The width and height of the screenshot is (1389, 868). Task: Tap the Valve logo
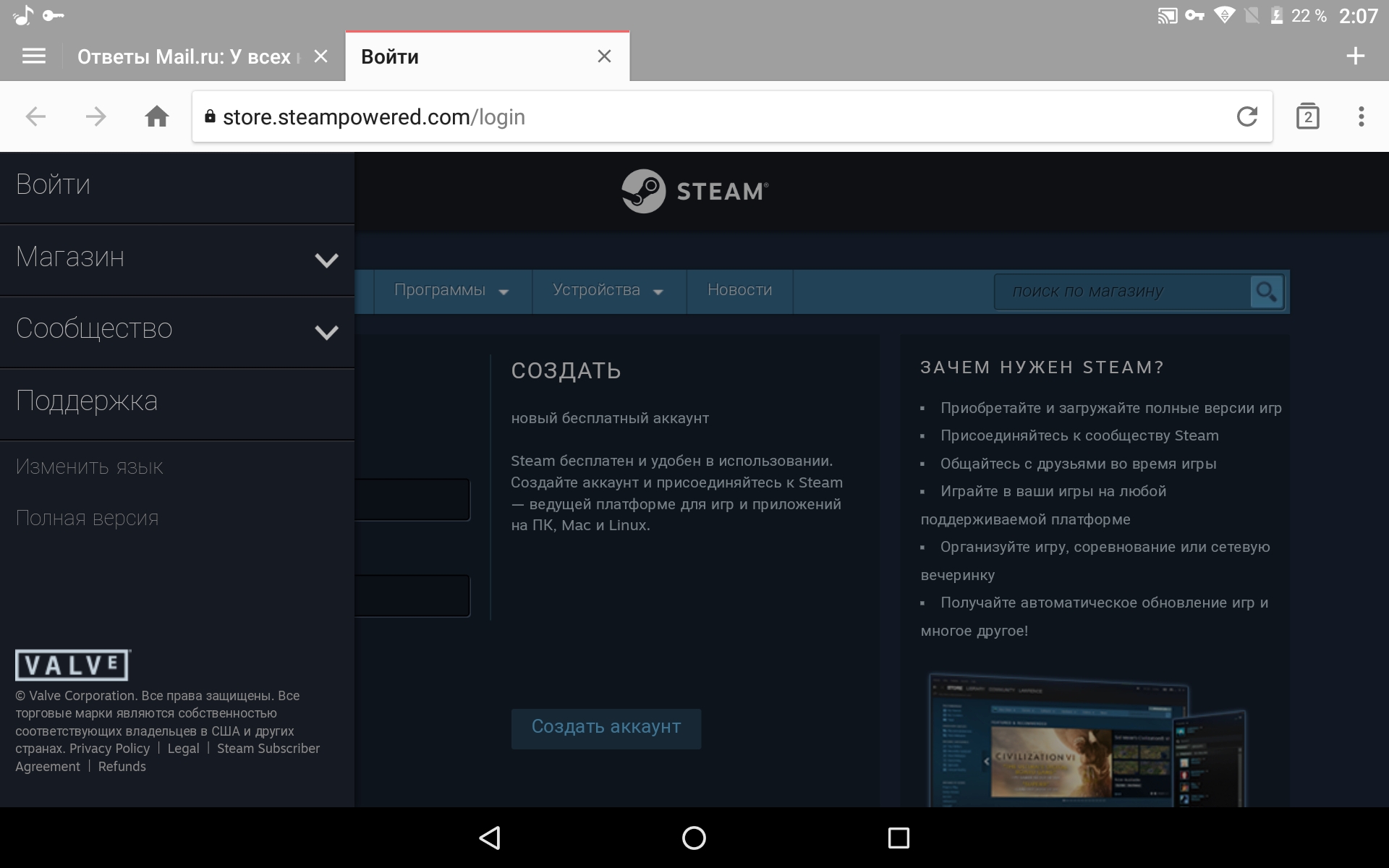point(72,665)
